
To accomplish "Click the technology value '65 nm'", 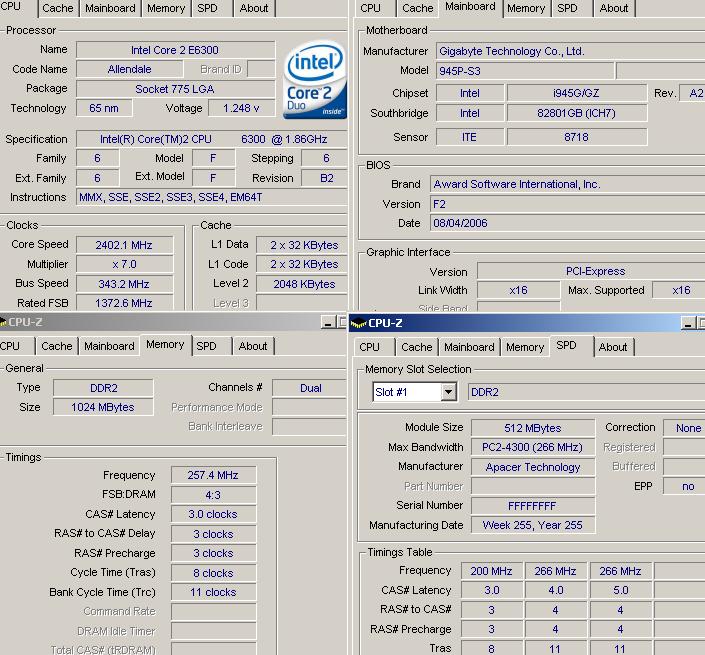I will [x=104, y=108].
